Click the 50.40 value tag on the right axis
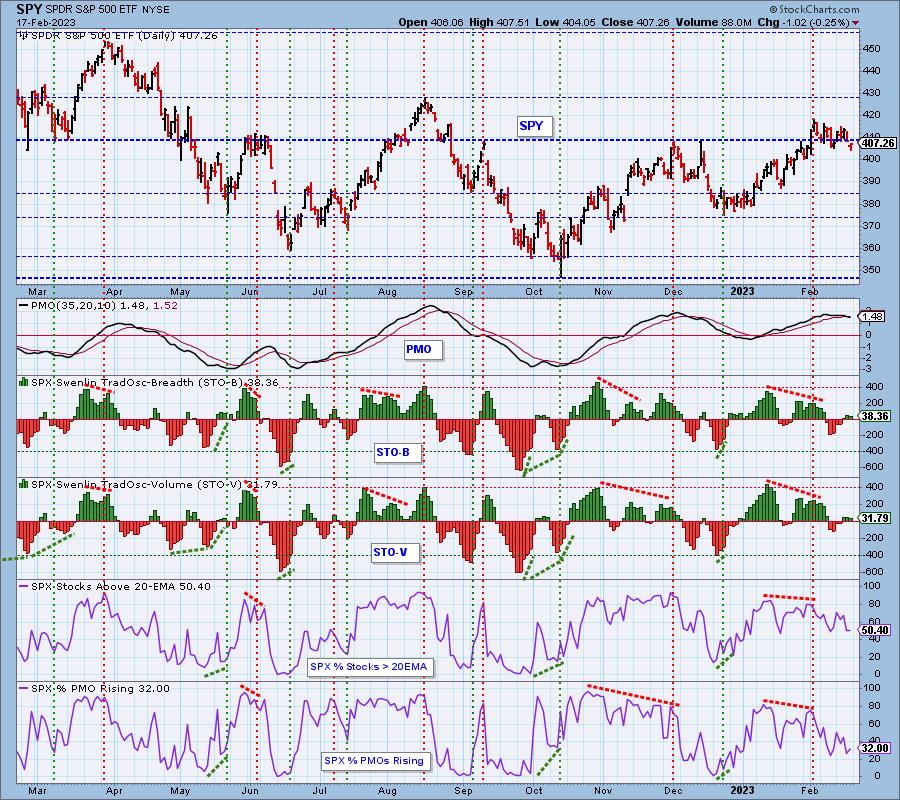Viewport: 900px width, 800px height. point(876,630)
